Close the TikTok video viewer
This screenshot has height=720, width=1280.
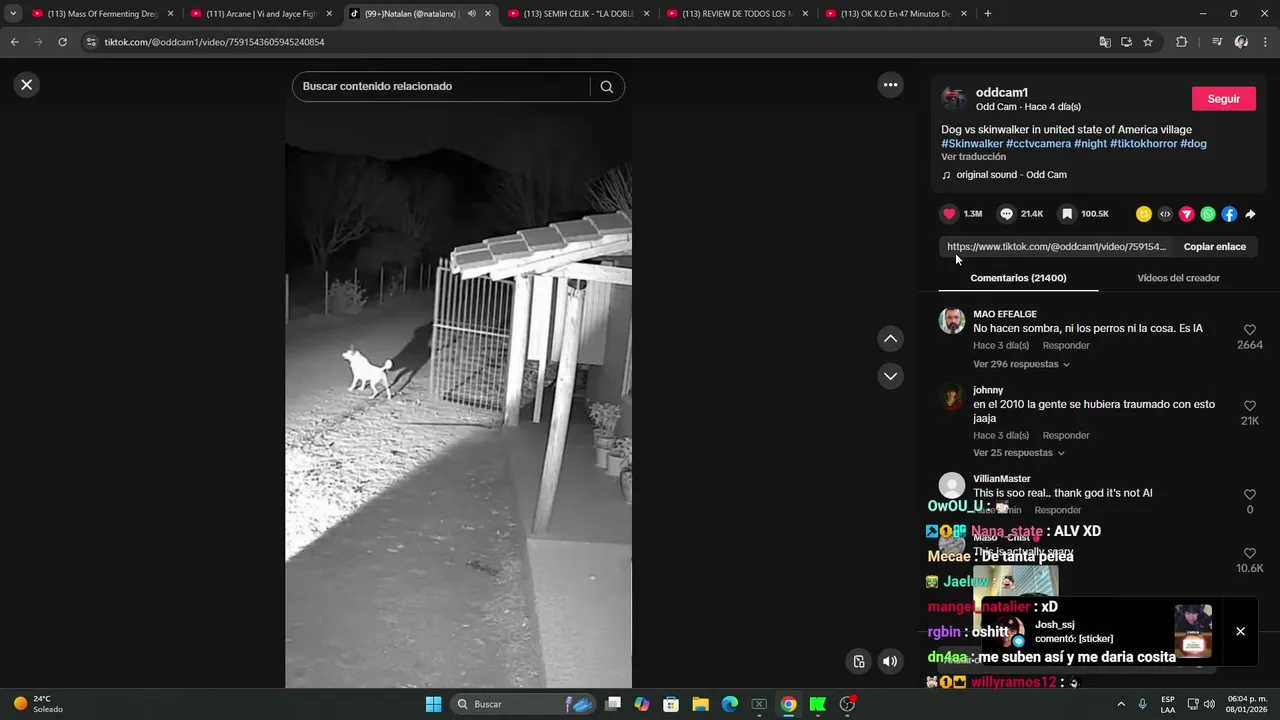(x=27, y=85)
